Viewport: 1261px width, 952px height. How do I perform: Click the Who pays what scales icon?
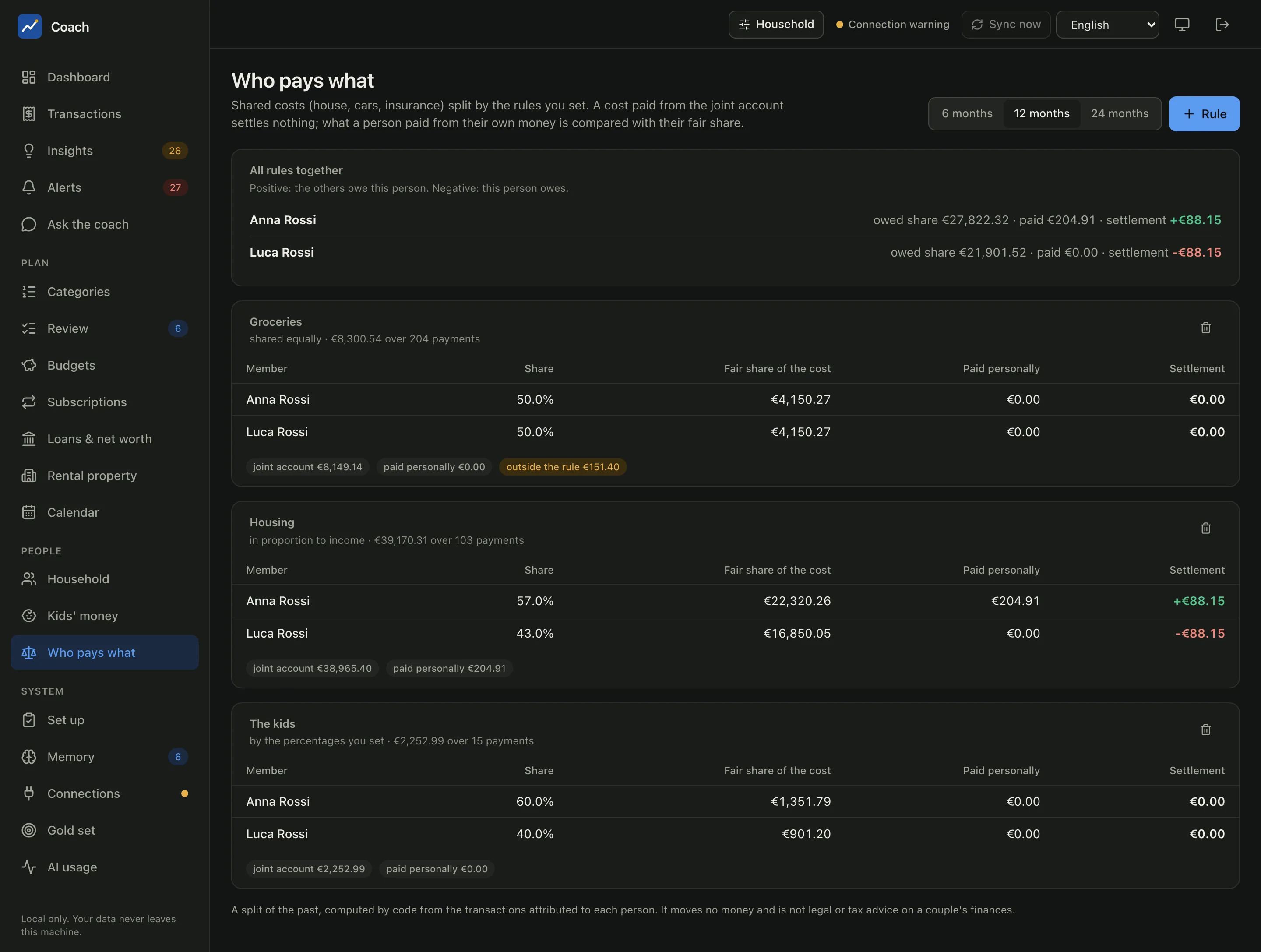tap(29, 653)
